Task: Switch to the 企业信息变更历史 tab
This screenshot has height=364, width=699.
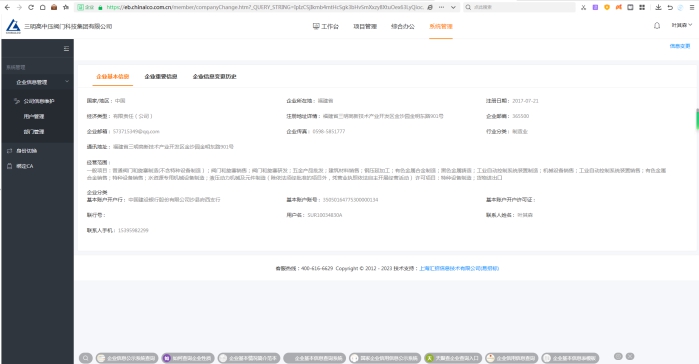Action: click(x=214, y=77)
